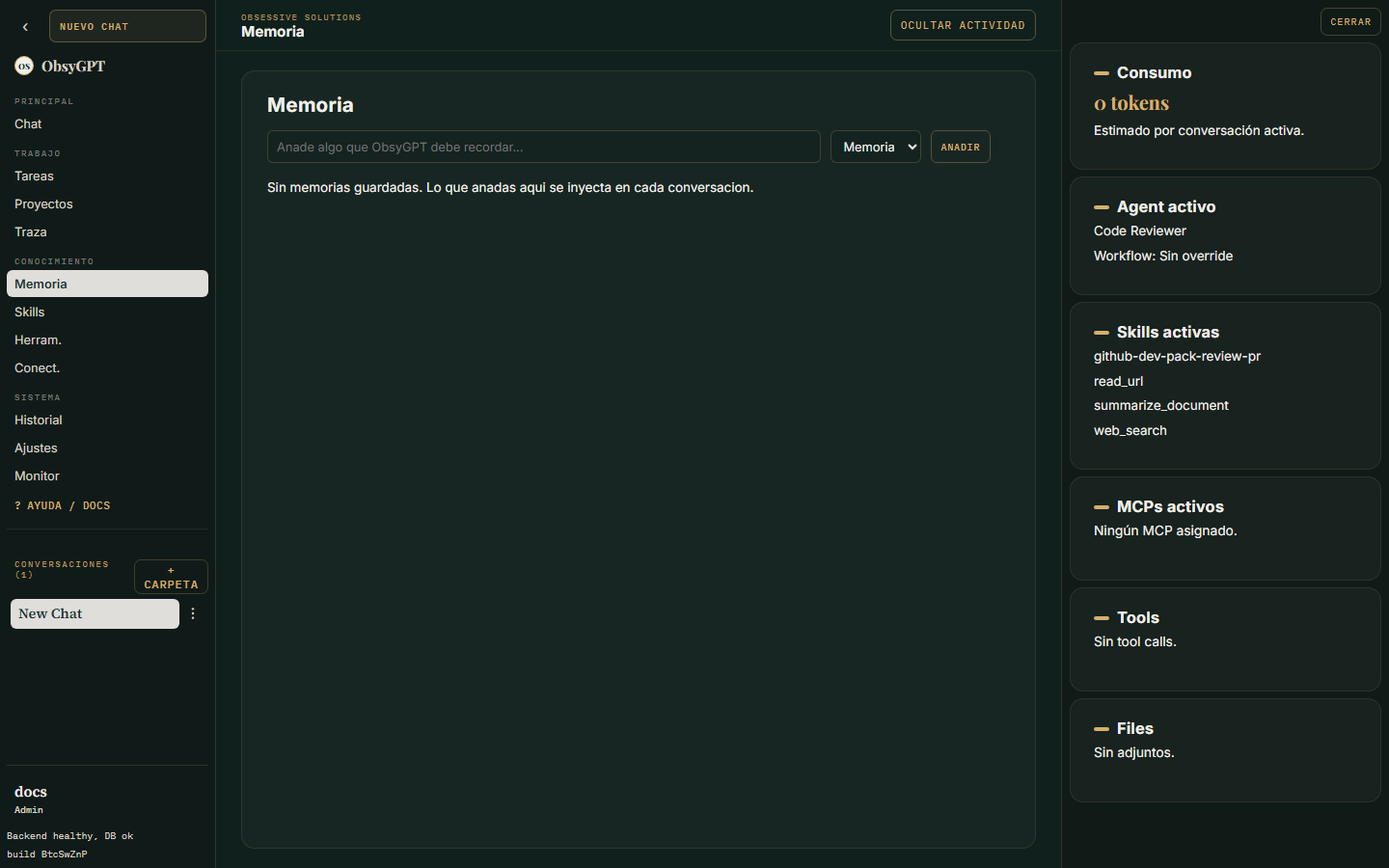
Task: Close the right panel with CERRAR
Action: [x=1350, y=21]
